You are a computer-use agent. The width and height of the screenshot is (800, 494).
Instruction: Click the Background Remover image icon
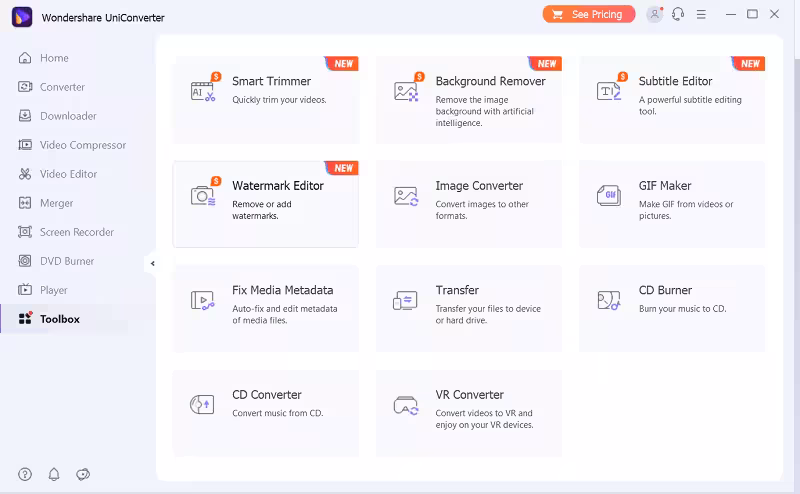pos(406,92)
